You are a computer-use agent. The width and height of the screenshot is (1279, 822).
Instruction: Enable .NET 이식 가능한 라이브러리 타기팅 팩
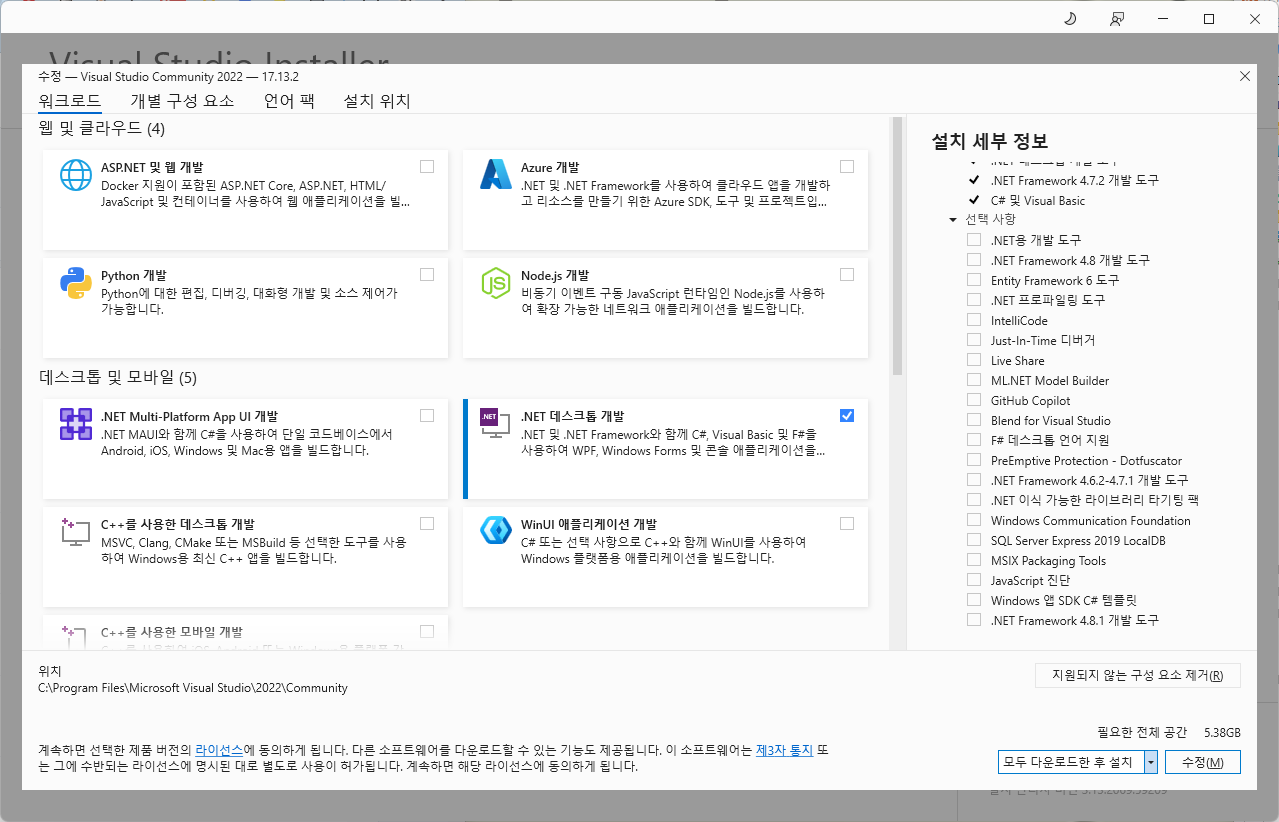coord(974,500)
